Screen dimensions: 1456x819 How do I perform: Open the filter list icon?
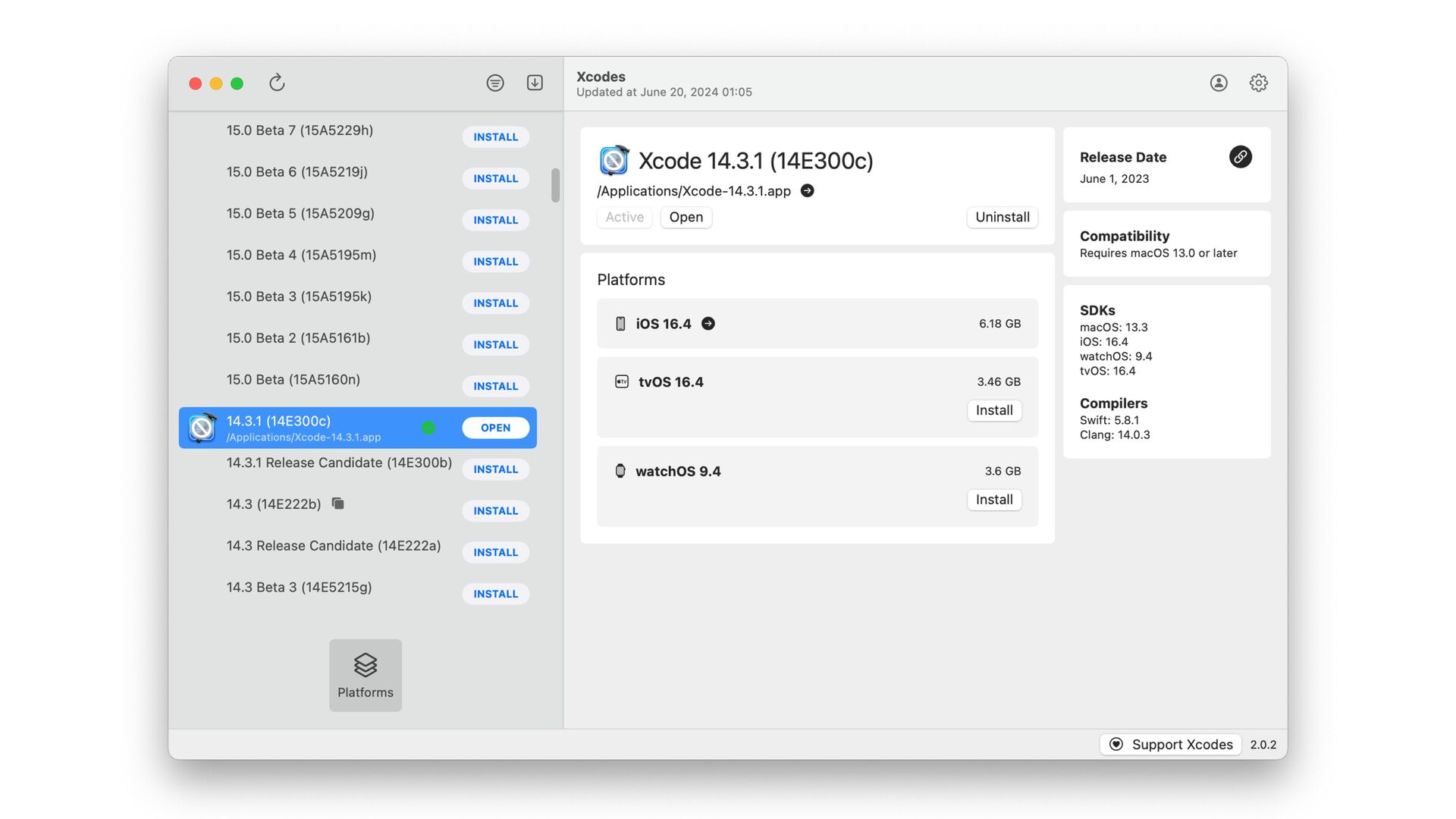(495, 83)
